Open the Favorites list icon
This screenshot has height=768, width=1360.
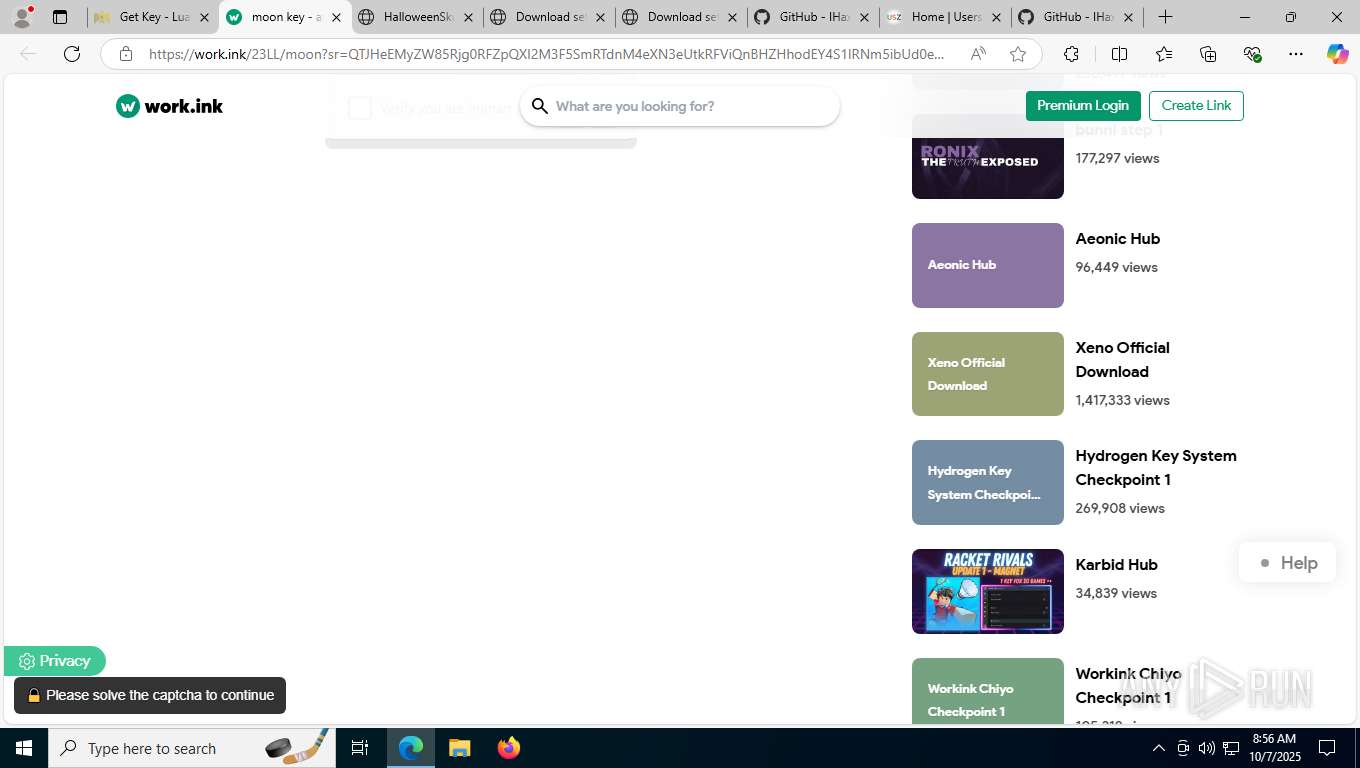[1164, 54]
